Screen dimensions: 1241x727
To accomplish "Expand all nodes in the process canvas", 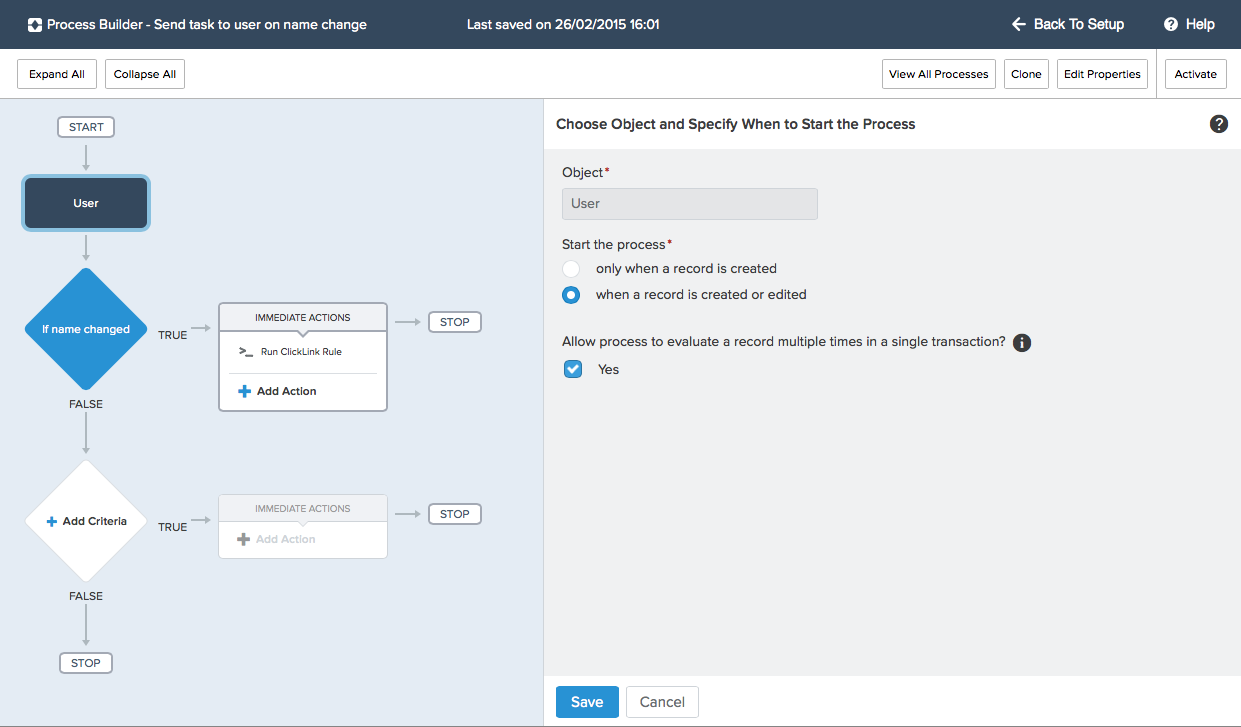I will click(56, 73).
